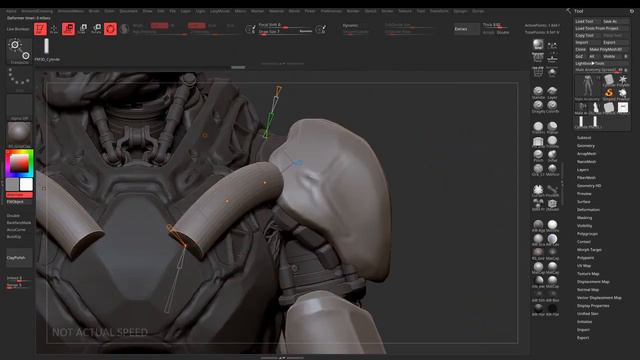This screenshot has height=360, width=640.
Task: Expand the Geometry section
Action: (x=586, y=146)
